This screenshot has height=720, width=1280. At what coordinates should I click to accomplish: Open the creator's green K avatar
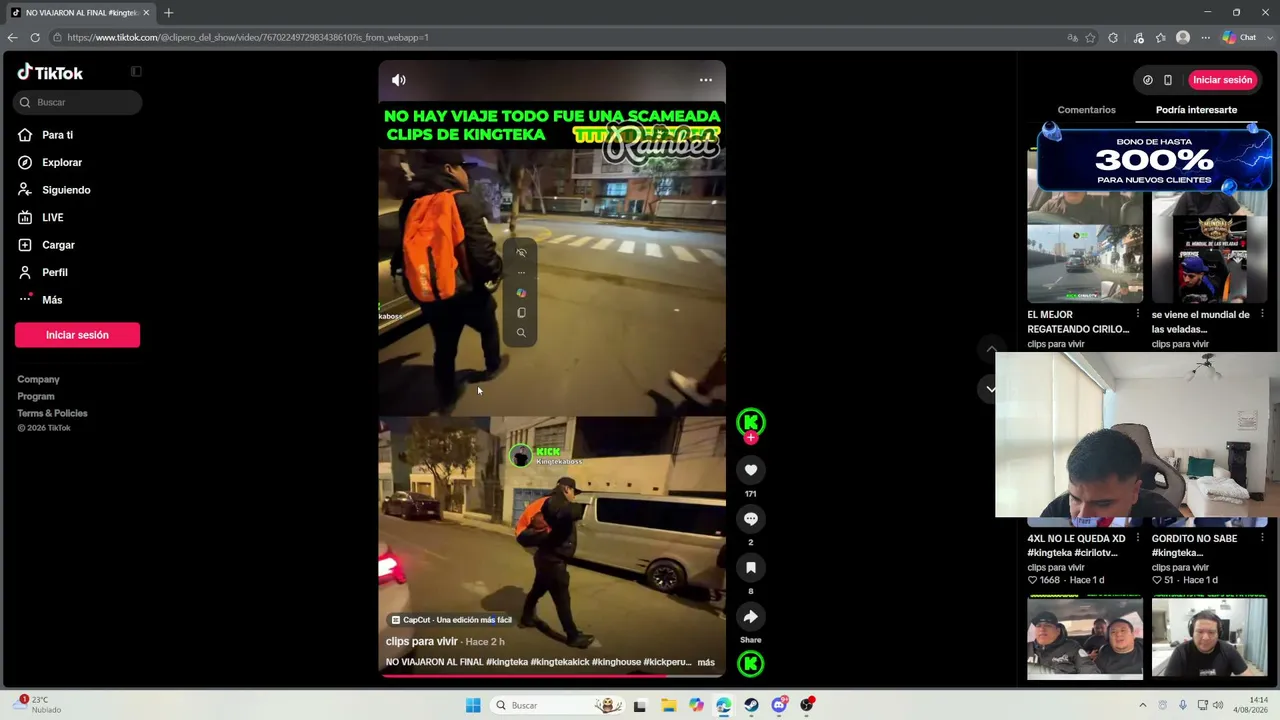pyautogui.click(x=751, y=422)
